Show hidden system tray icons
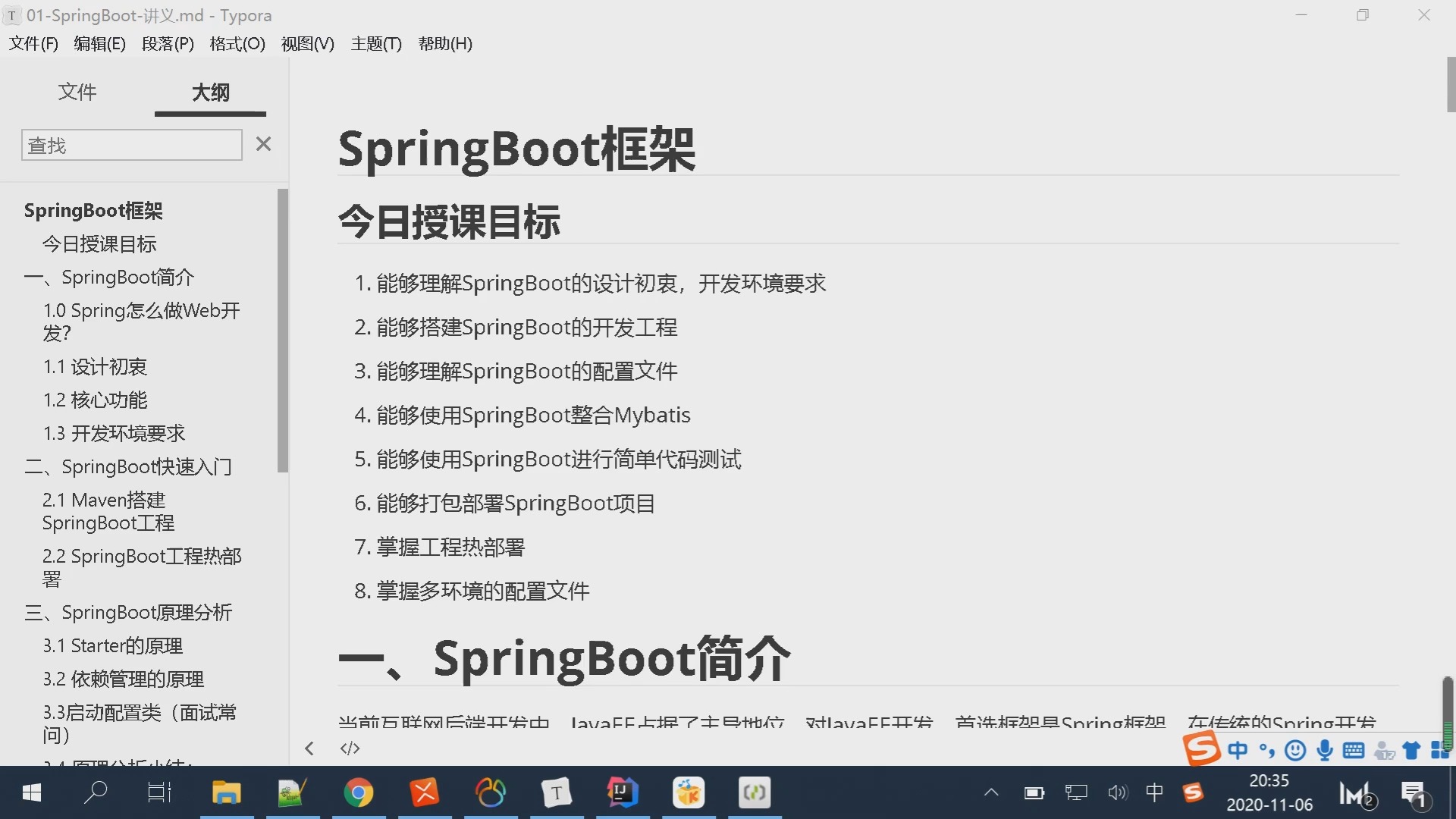 [991, 793]
